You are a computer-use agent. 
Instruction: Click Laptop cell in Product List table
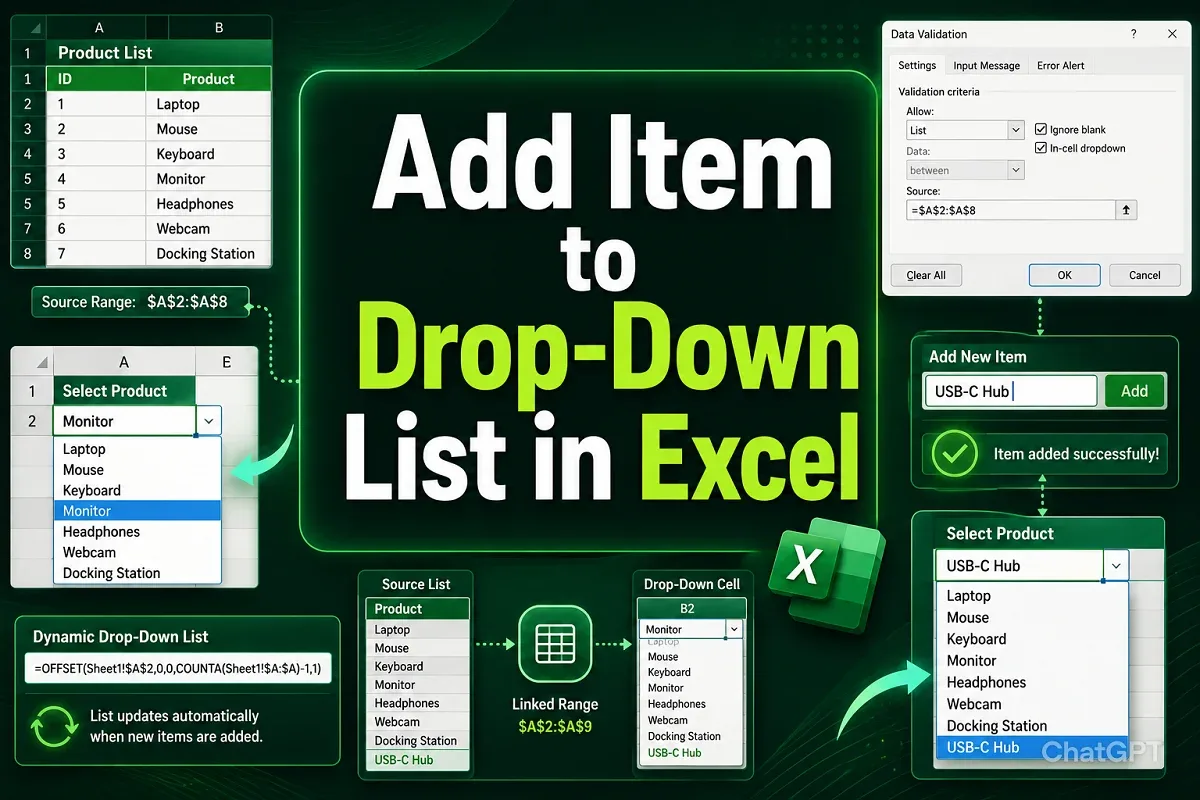coord(208,104)
